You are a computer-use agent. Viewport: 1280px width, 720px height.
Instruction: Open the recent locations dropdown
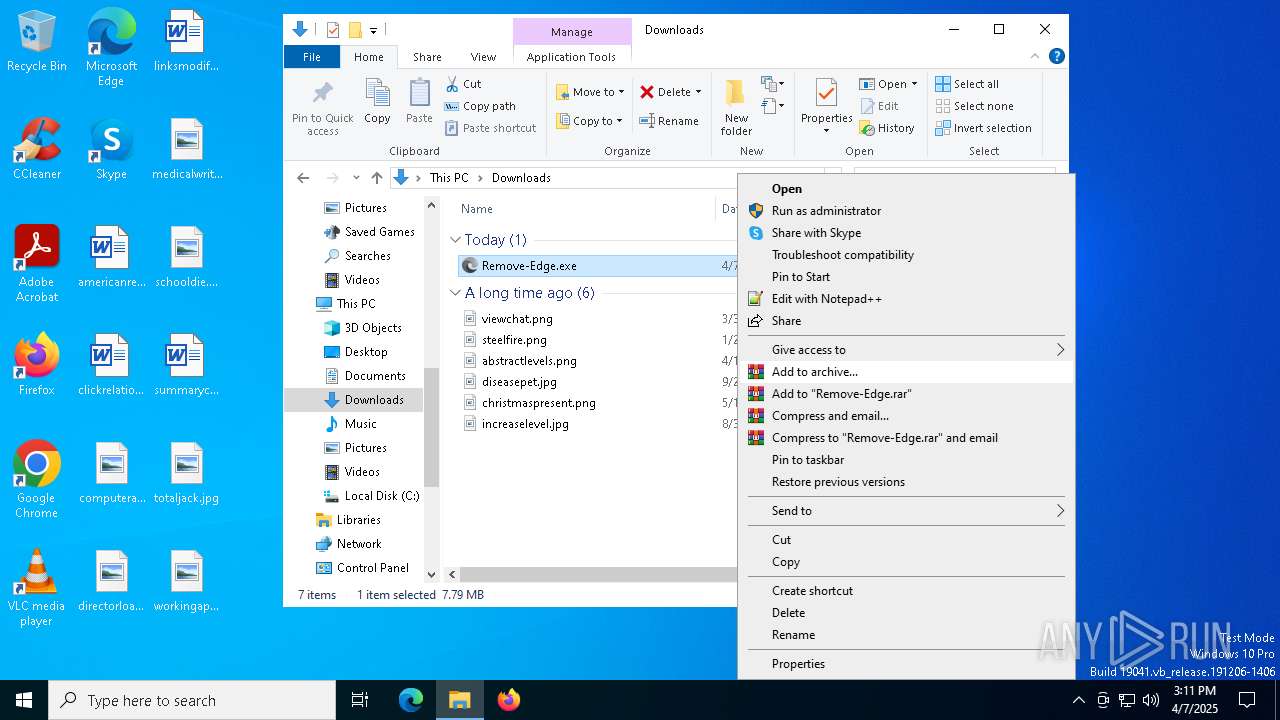356,178
